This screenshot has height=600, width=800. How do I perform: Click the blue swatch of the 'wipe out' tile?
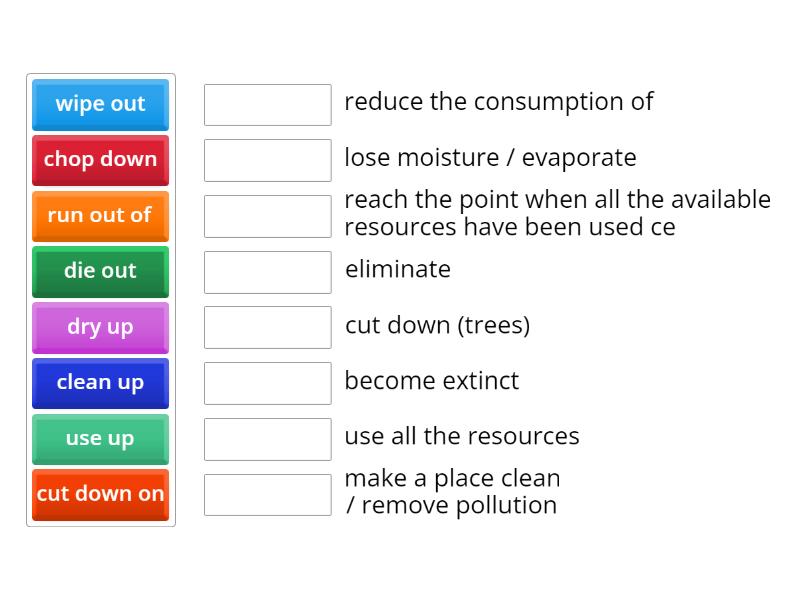point(100,104)
